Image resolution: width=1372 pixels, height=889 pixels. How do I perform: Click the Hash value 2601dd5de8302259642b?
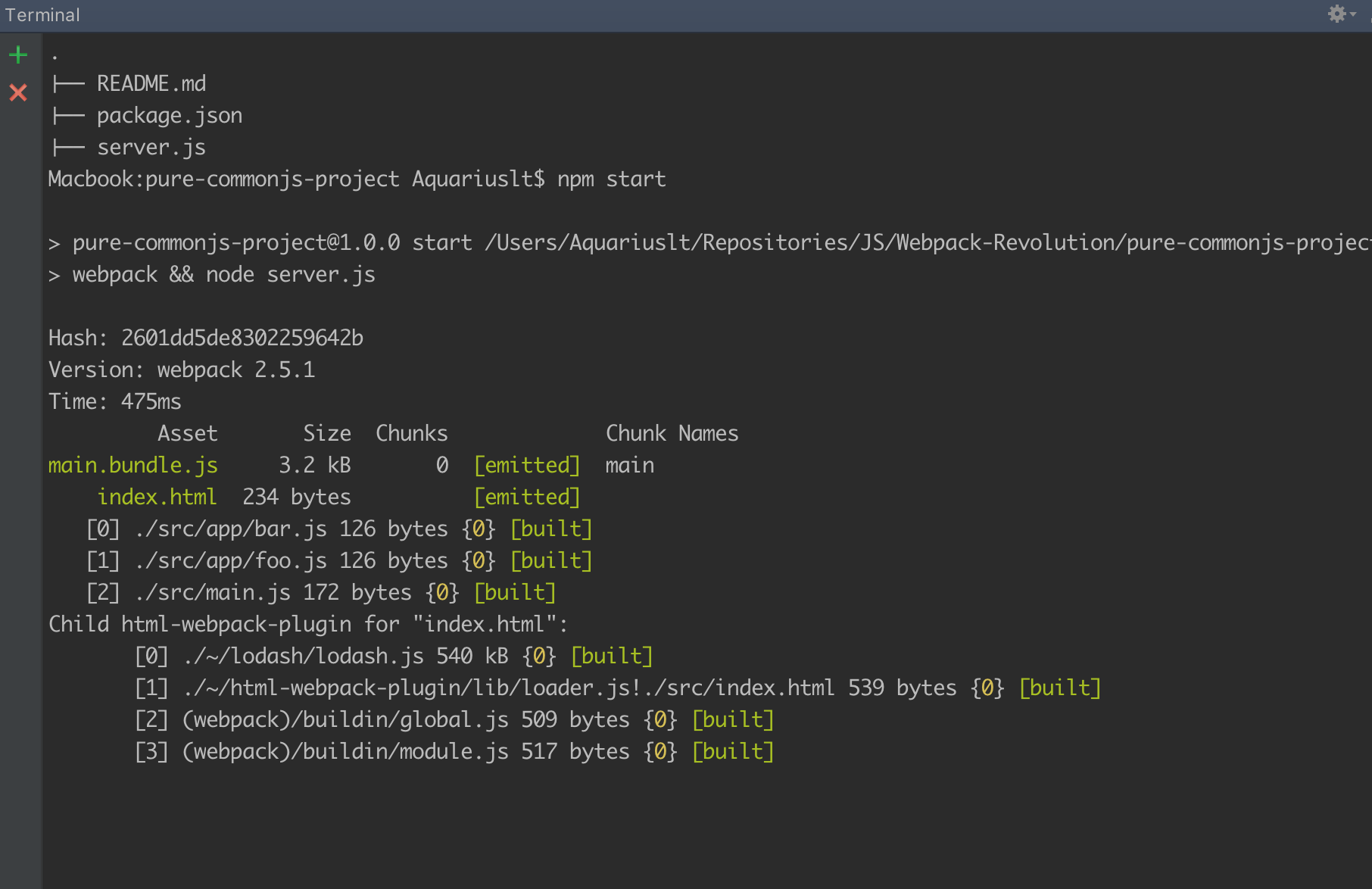[242, 338]
